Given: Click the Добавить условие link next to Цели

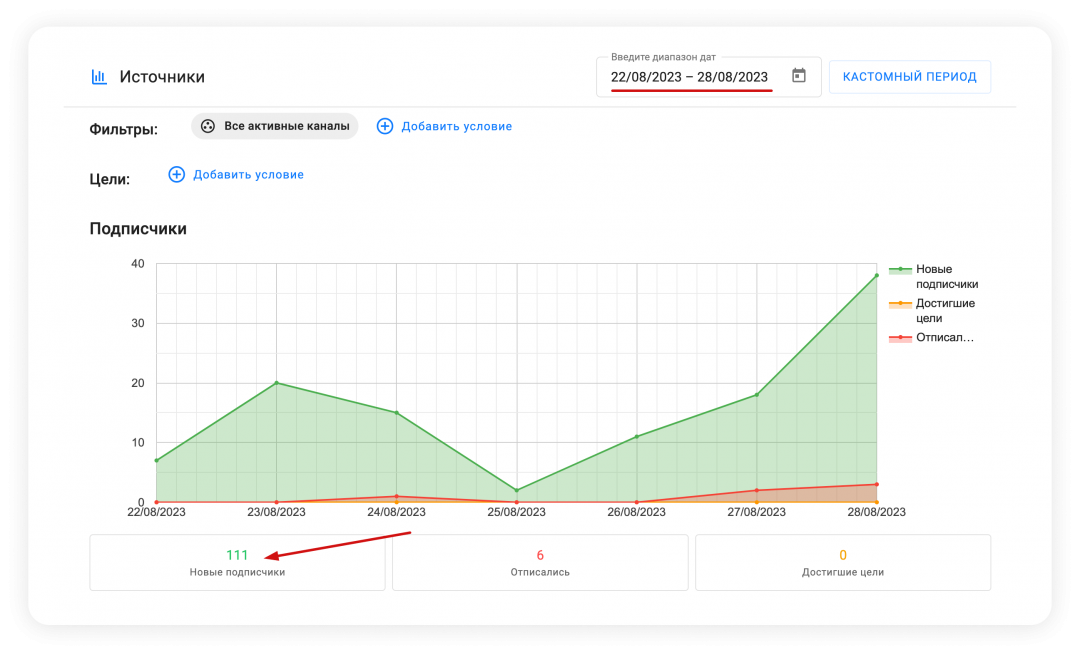Looking at the screenshot, I should tap(248, 174).
